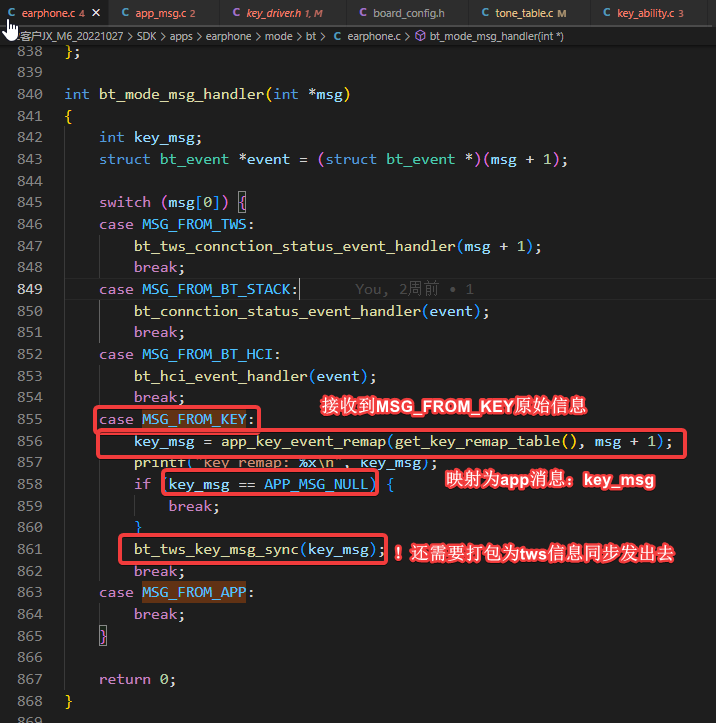
Task: Click the JX_M6_20221027 breadcrumb folder
Action: click(71, 36)
